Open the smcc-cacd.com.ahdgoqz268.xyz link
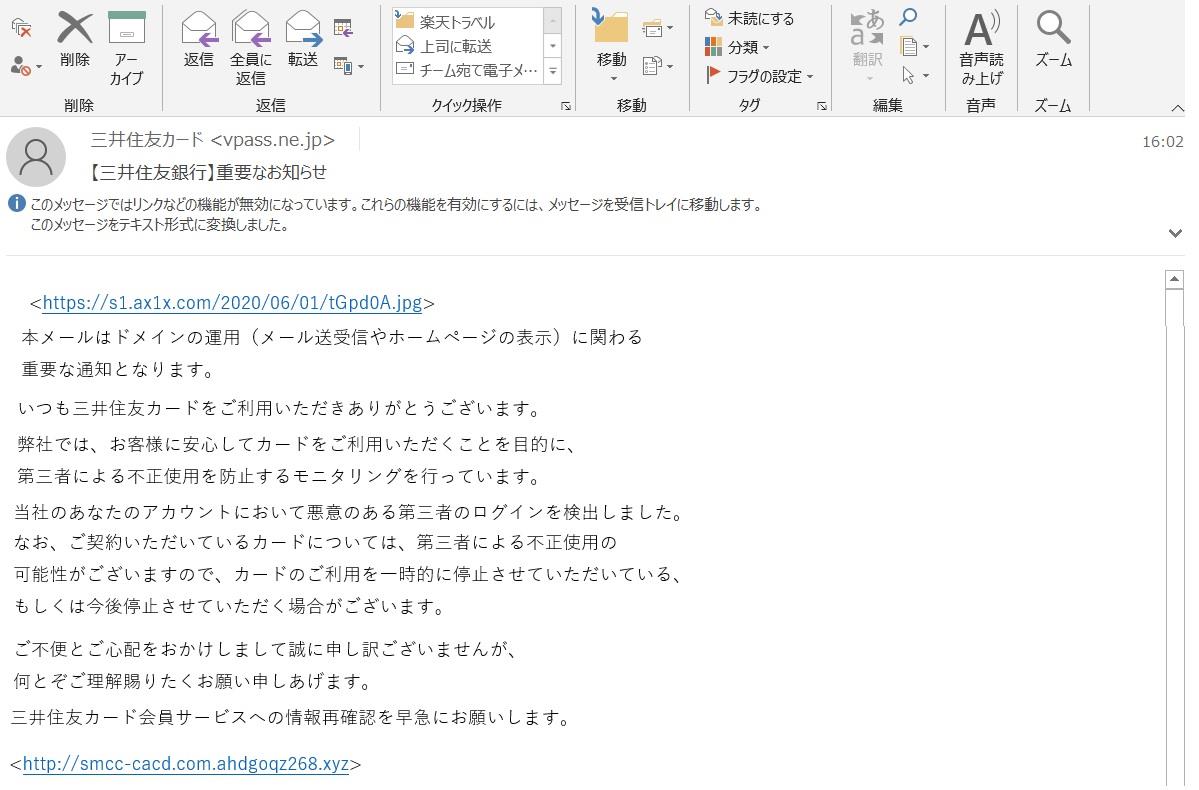 point(186,763)
